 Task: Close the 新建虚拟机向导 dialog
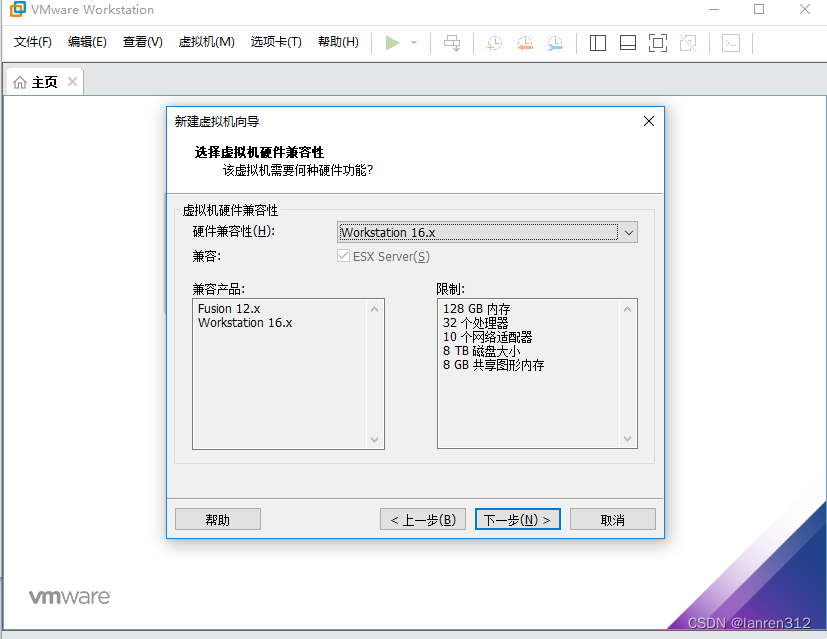click(x=649, y=121)
